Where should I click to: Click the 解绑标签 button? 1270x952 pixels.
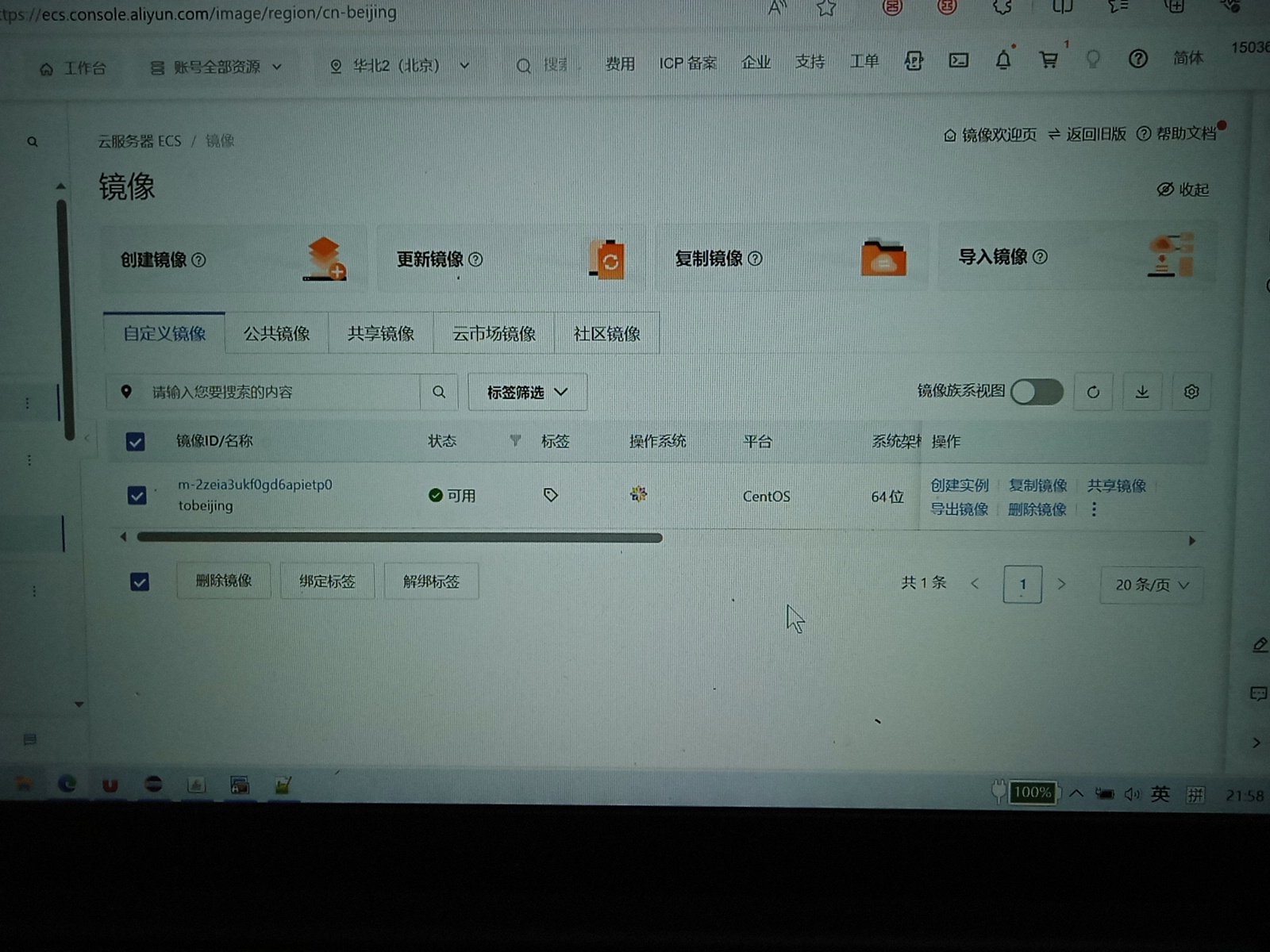tap(431, 582)
